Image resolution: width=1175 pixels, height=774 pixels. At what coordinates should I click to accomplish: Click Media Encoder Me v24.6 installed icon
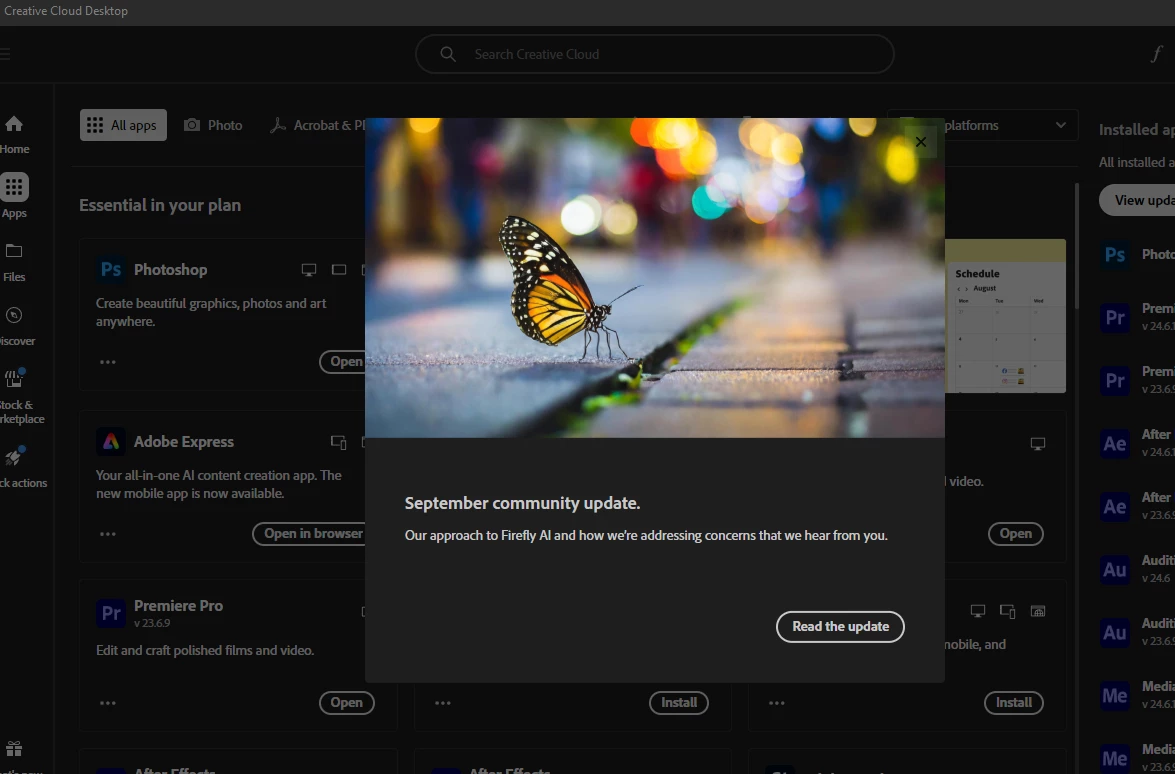click(x=1114, y=695)
